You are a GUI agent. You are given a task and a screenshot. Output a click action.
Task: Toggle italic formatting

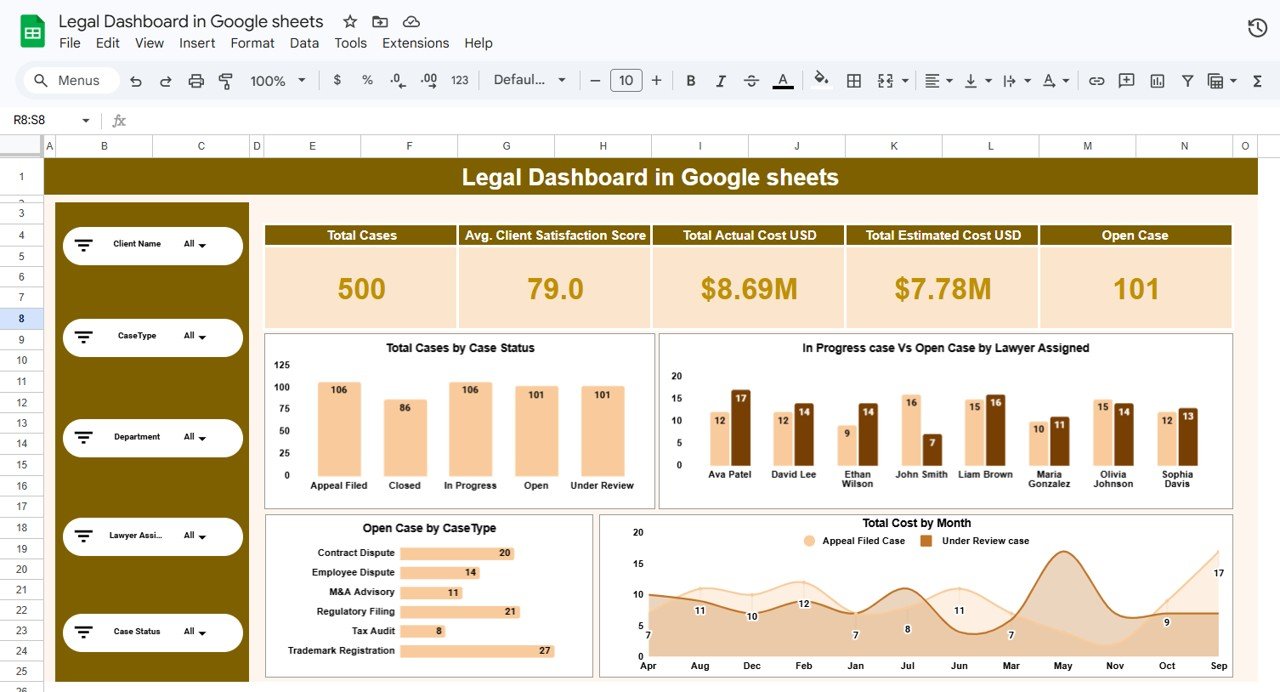click(721, 80)
